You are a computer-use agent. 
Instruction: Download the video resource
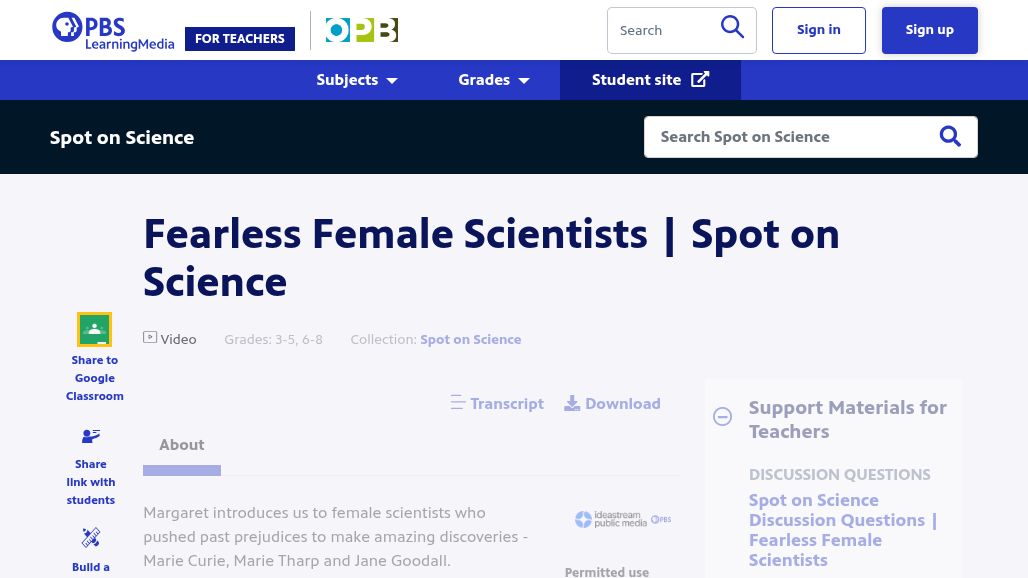click(612, 403)
